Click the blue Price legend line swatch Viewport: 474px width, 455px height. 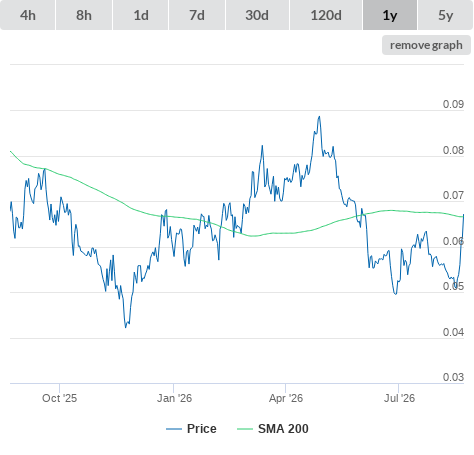click(174, 429)
